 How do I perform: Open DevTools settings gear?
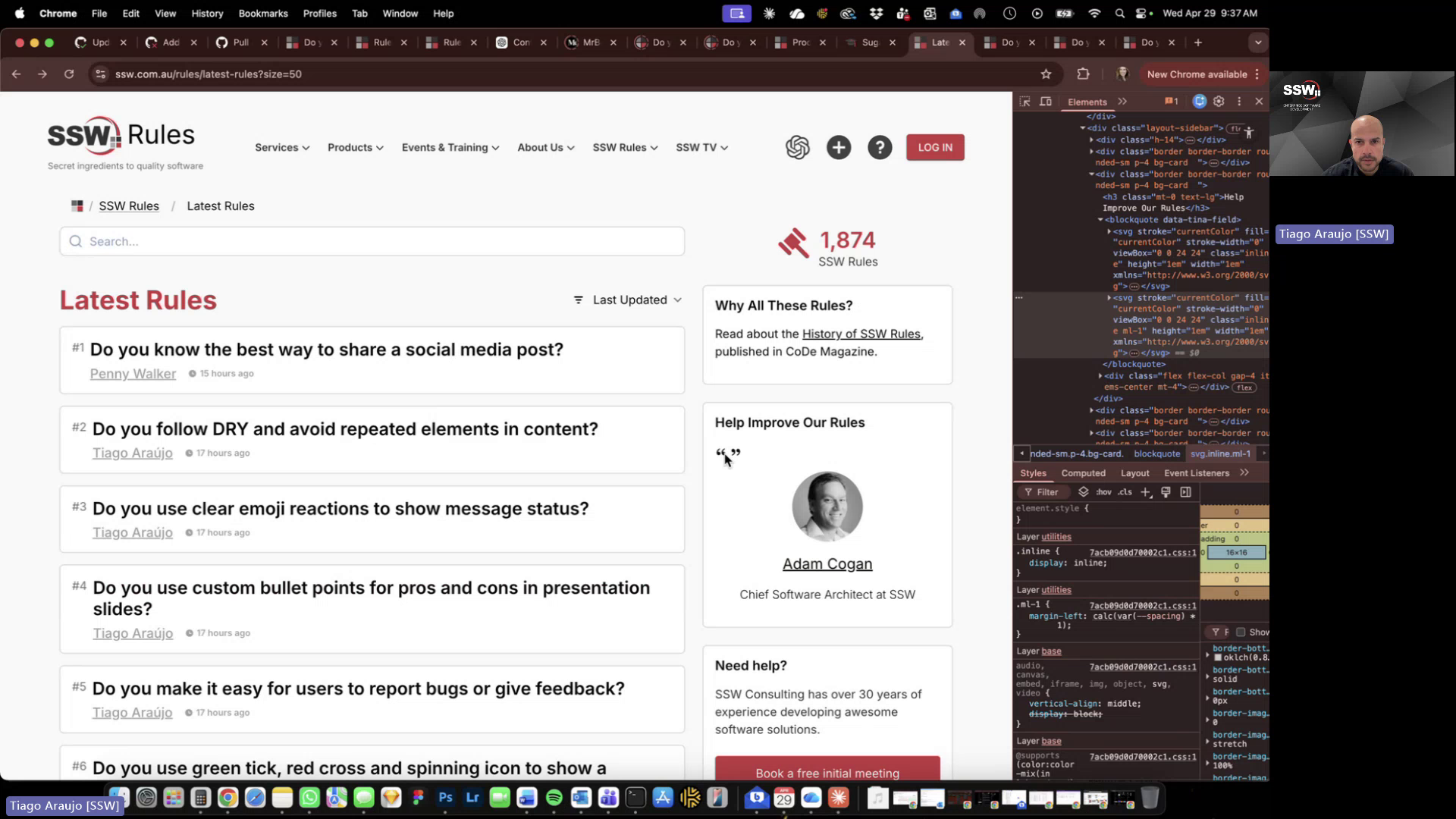pyautogui.click(x=1219, y=101)
